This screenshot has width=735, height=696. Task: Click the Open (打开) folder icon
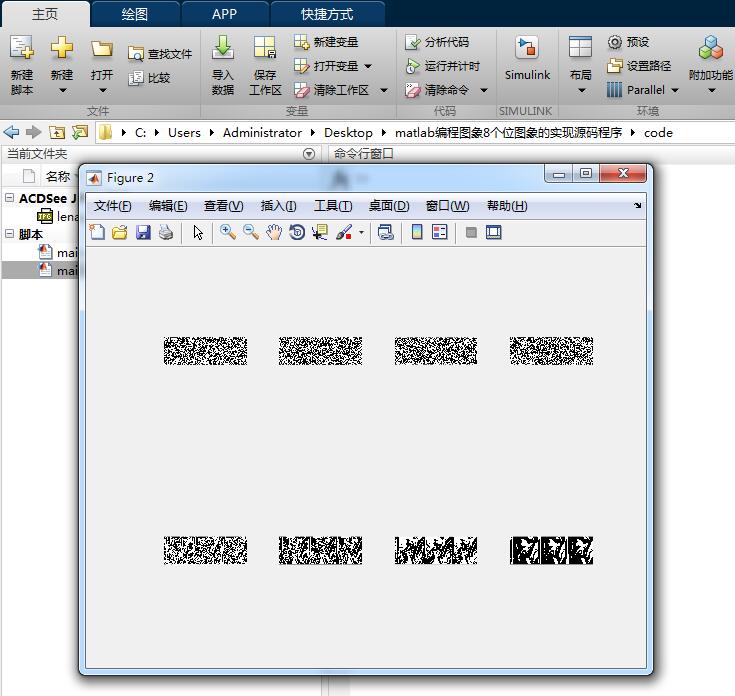pos(102,49)
